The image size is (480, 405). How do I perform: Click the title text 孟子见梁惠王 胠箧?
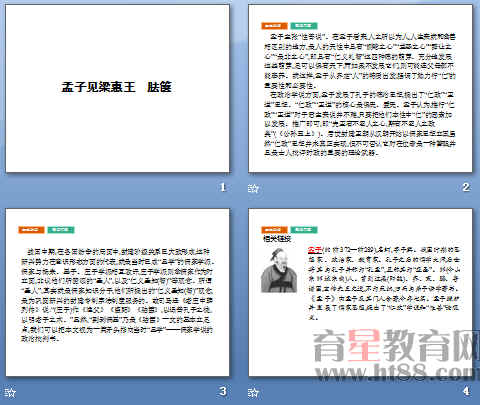[116, 87]
